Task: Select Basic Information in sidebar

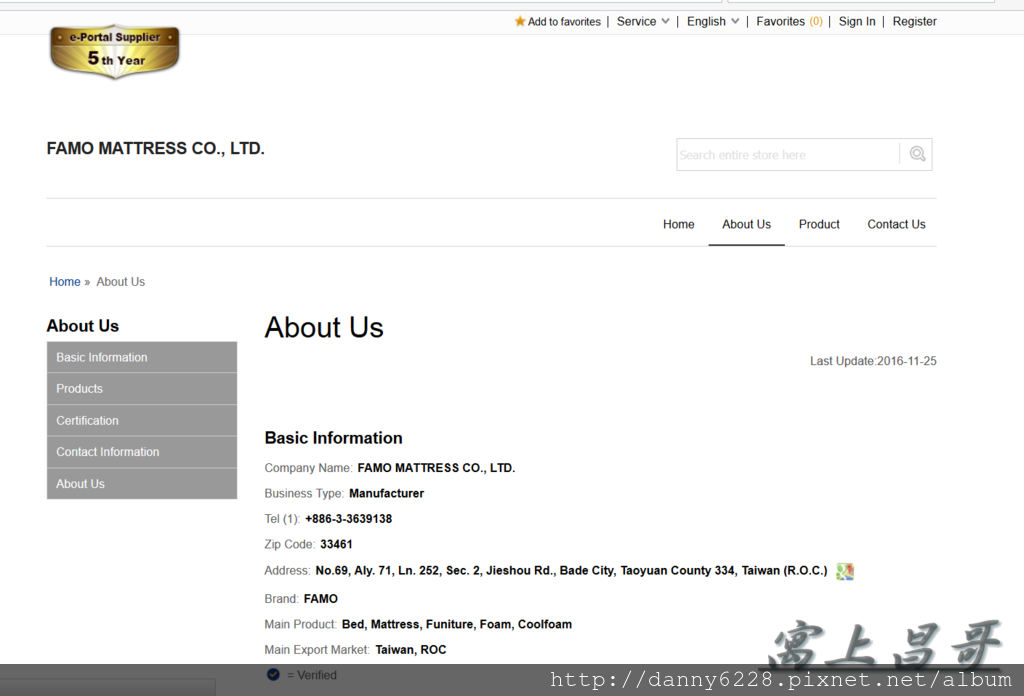Action: (x=142, y=357)
